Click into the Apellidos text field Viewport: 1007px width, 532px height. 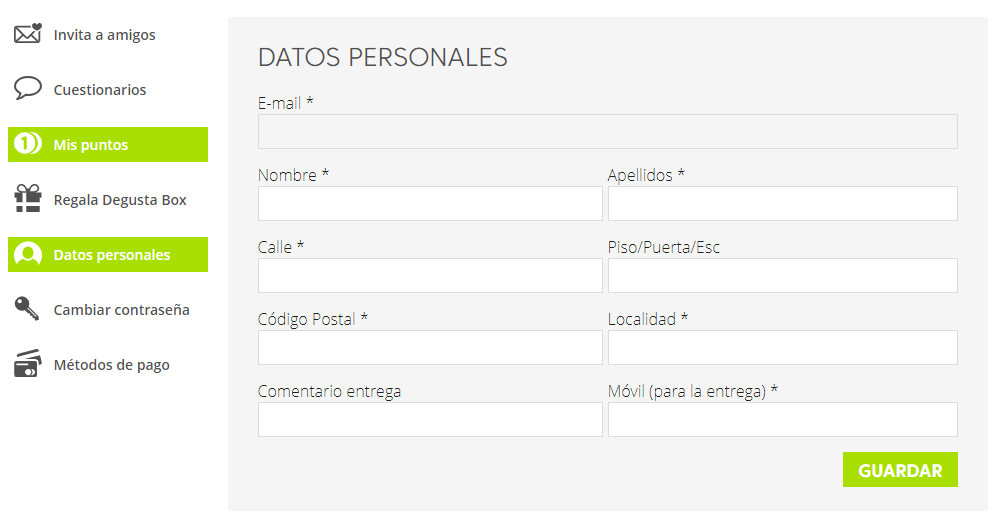[x=782, y=203]
